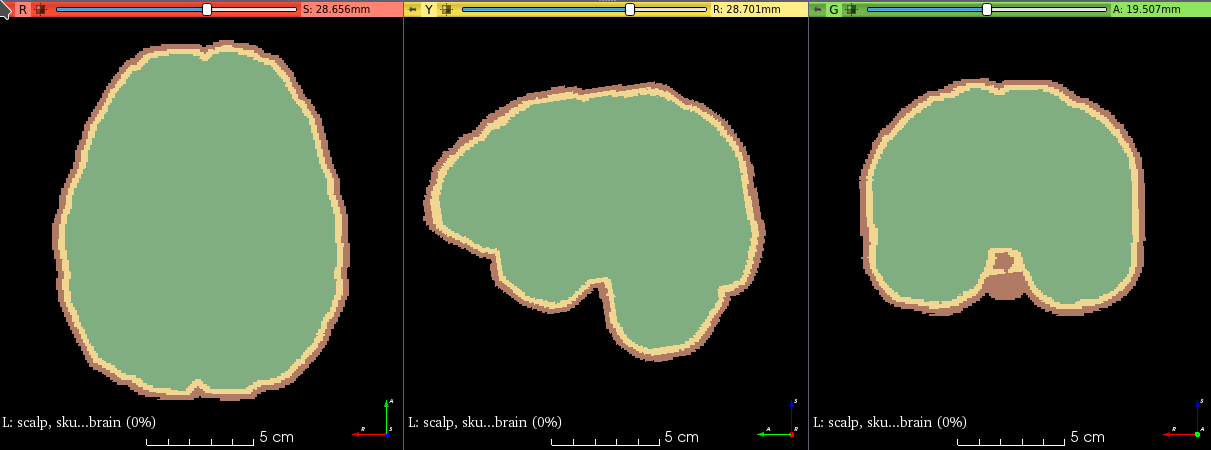1211x450 pixels.
Task: Open the red slice controller pin at far left
Action: [x=6, y=9]
